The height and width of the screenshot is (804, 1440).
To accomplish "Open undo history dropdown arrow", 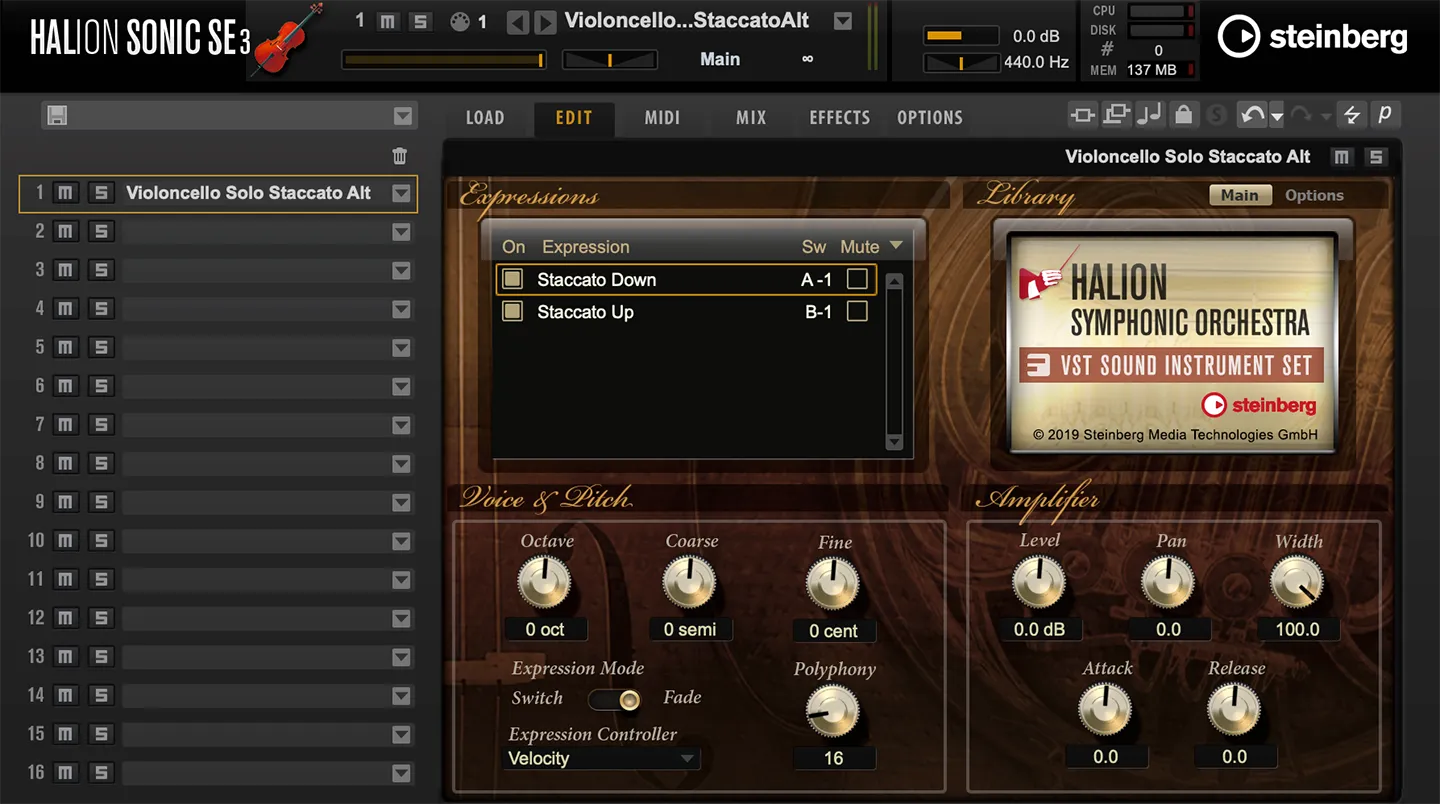I will tap(1277, 117).
